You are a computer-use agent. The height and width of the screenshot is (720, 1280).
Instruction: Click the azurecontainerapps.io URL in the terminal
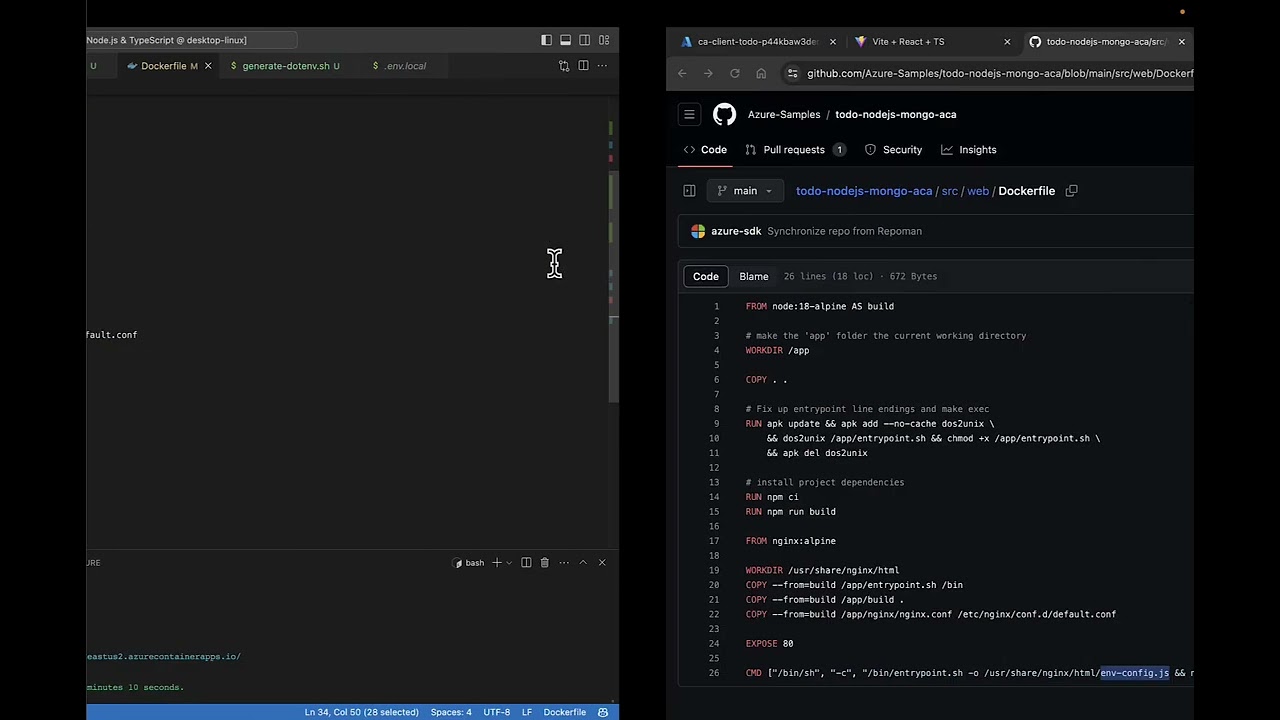[163, 657]
